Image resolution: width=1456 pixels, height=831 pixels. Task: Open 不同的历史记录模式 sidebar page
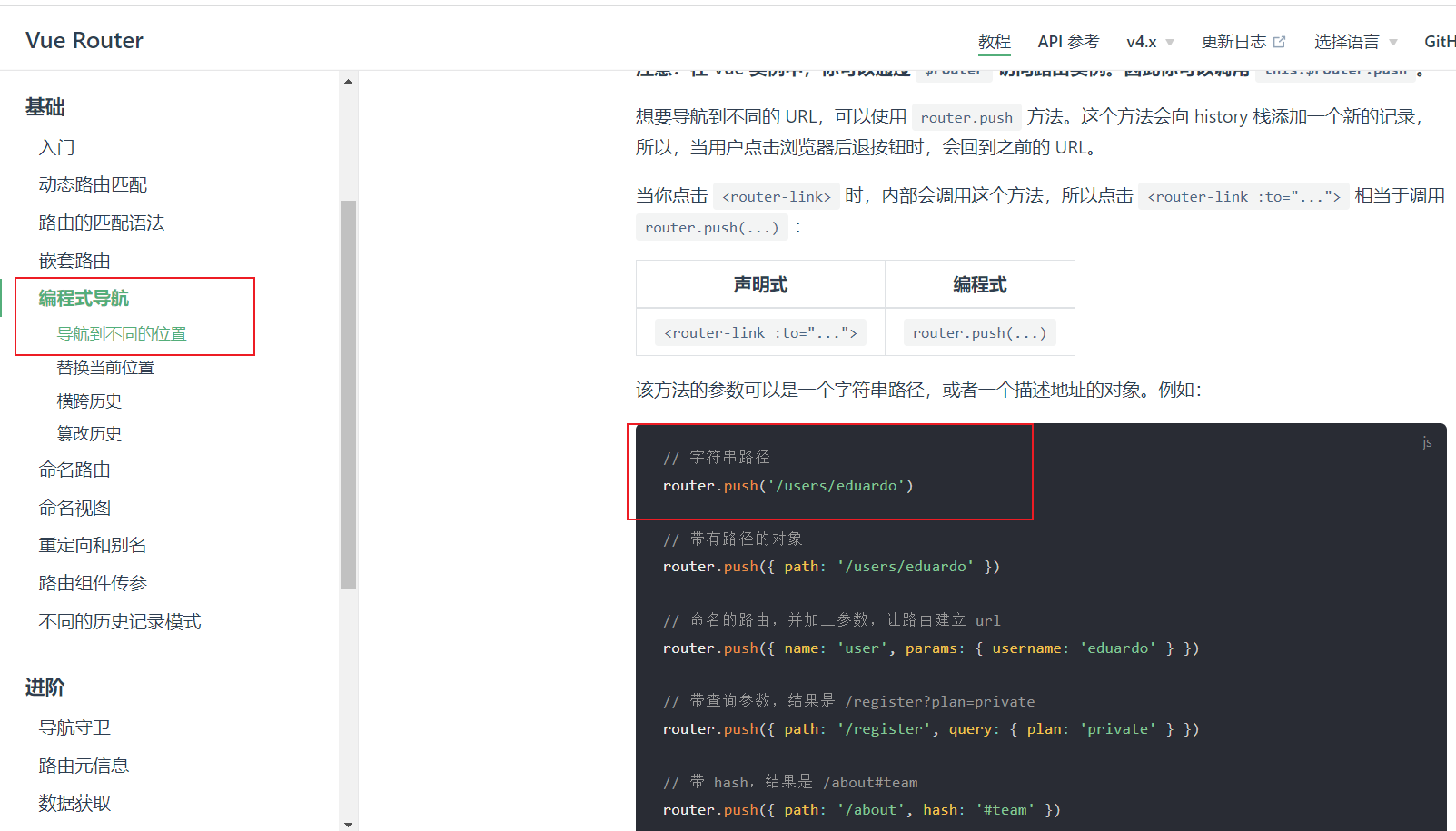[120, 621]
